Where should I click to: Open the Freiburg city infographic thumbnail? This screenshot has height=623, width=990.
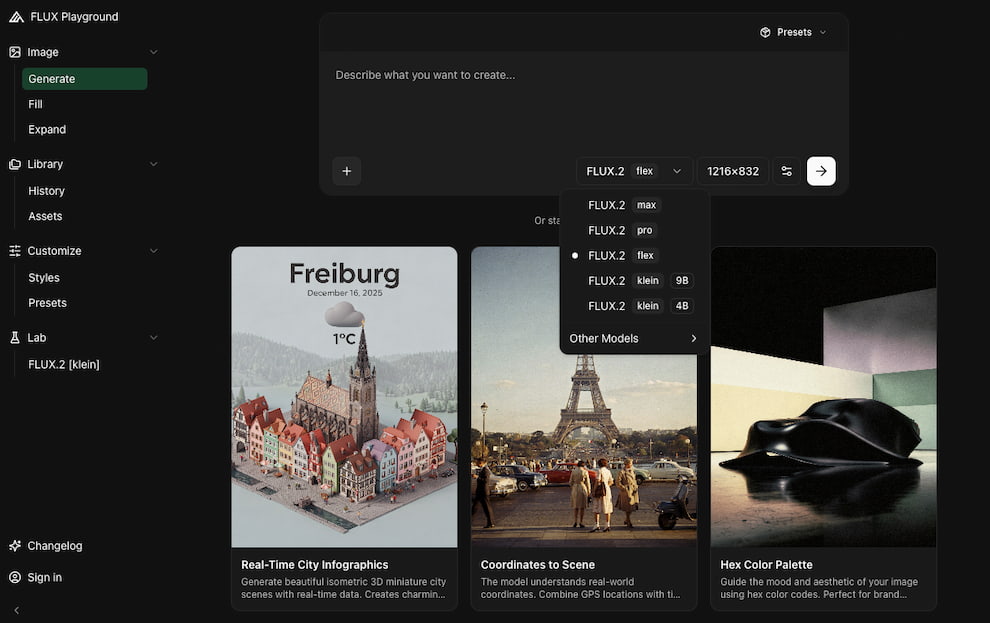344,397
